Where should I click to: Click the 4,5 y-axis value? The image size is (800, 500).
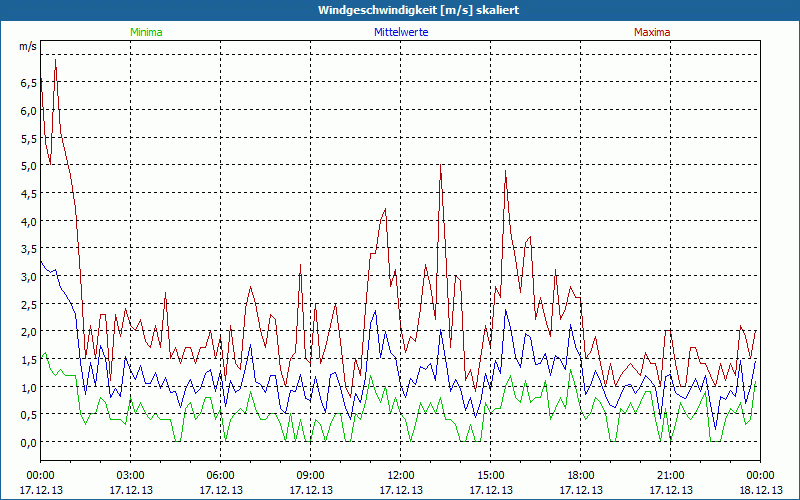(x=28, y=194)
